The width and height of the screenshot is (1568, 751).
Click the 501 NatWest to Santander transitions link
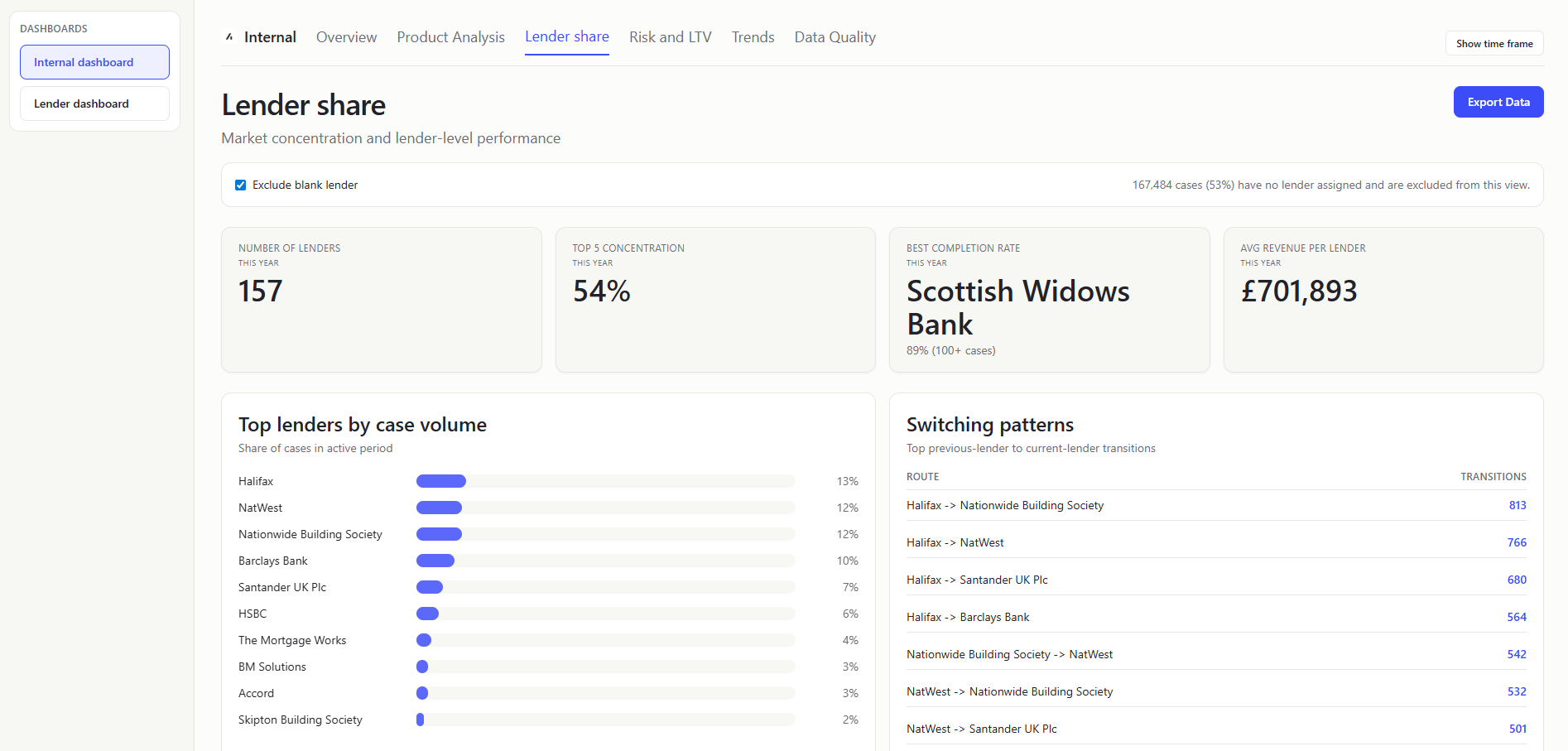[1517, 729]
